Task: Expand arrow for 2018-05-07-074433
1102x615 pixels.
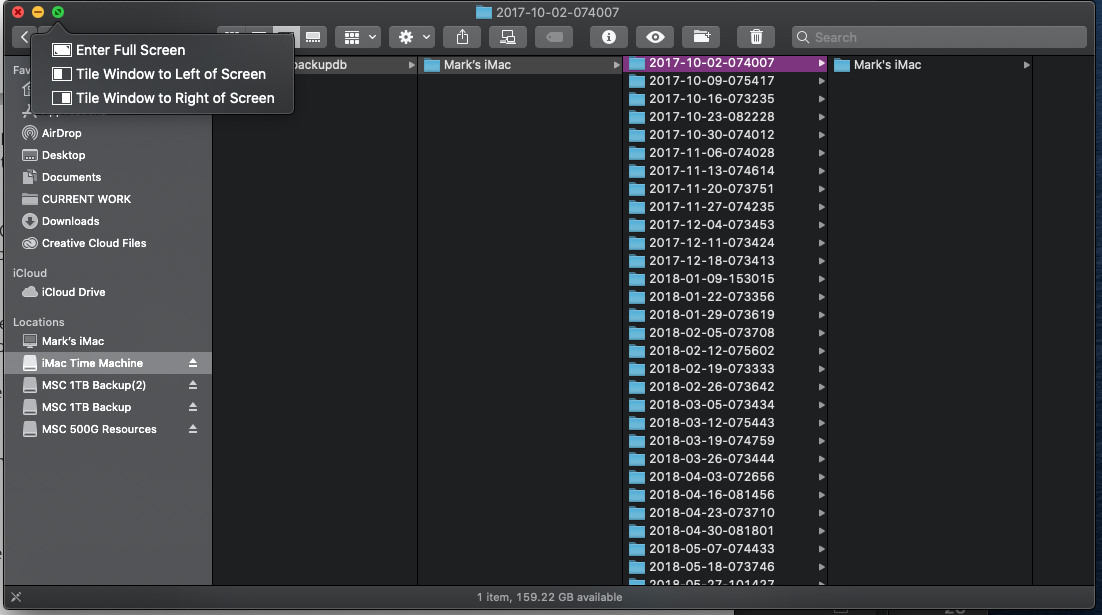Action: (x=821, y=549)
